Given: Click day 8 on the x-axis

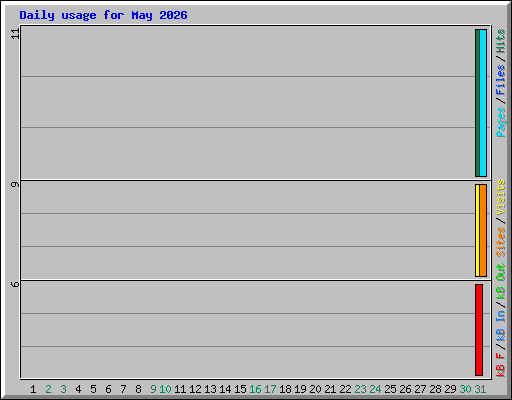Looking at the screenshot, I should 138,389.
